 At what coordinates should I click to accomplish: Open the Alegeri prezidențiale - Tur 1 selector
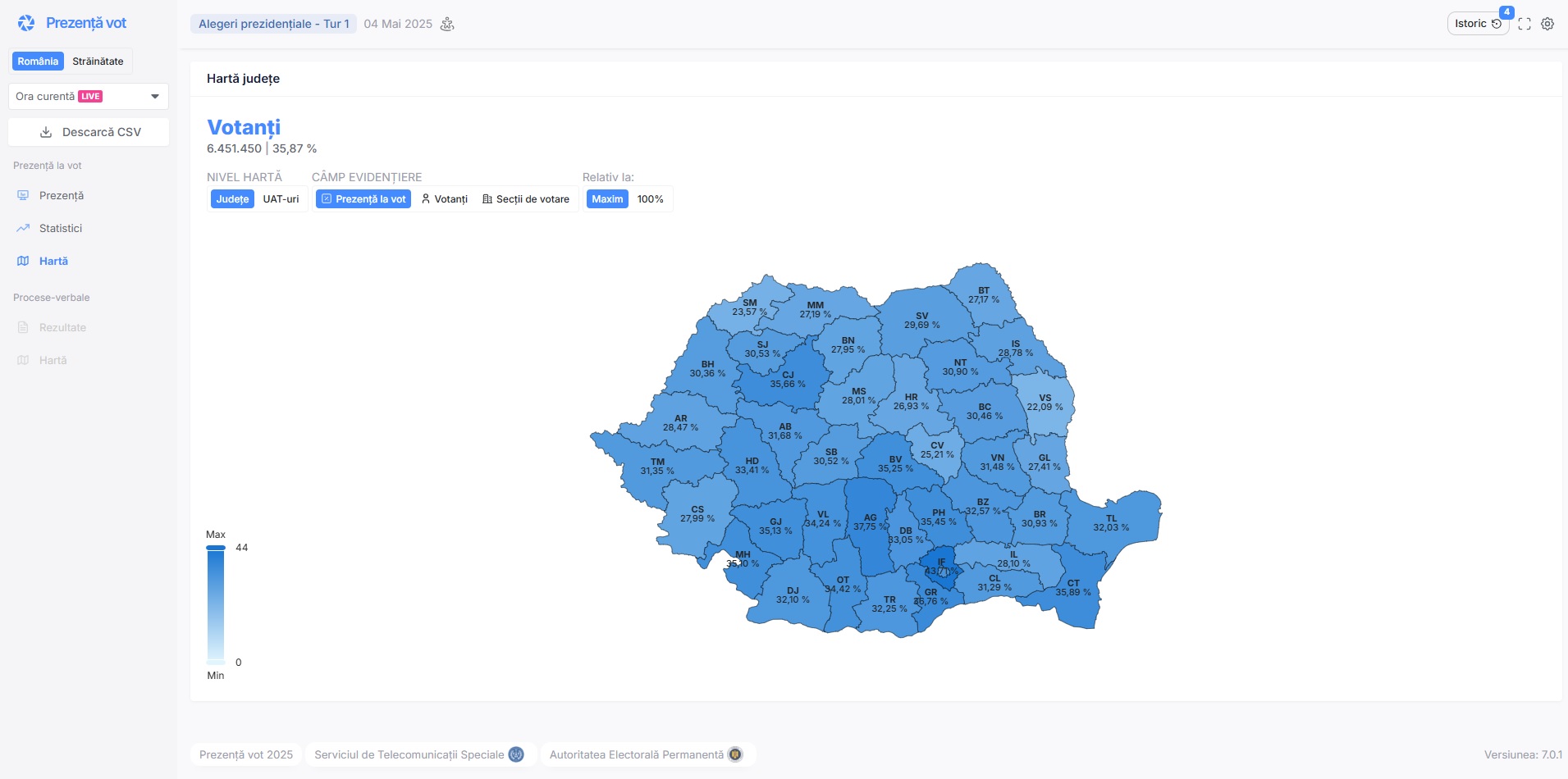tap(273, 24)
